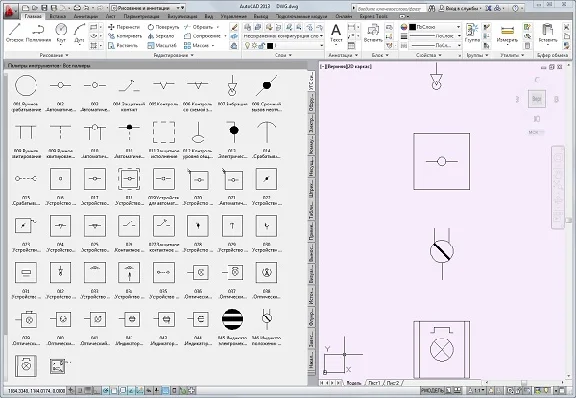The width and height of the screenshot is (576, 398).
Task: Click the Группа tool icon
Action: (472, 33)
